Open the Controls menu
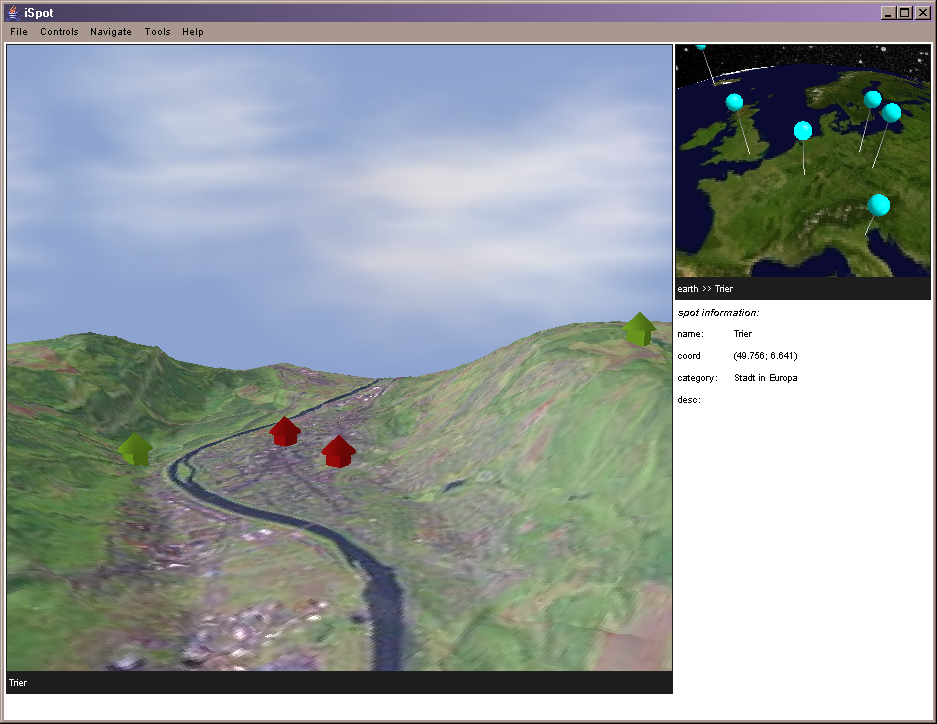Viewport: 937px width, 724px height. 59,32
